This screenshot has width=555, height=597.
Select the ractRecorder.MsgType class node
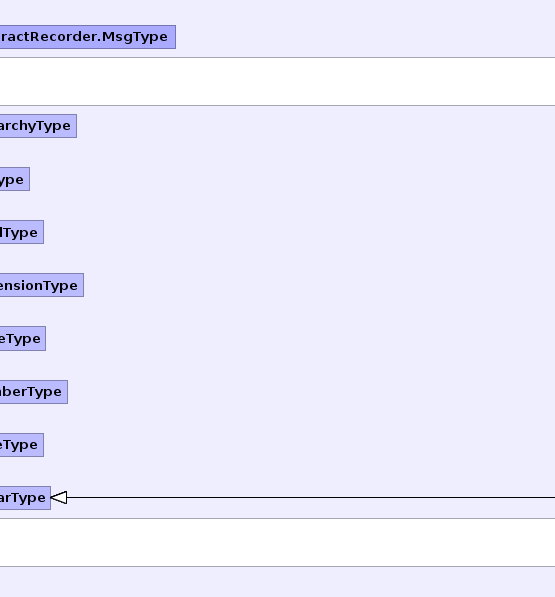88,37
